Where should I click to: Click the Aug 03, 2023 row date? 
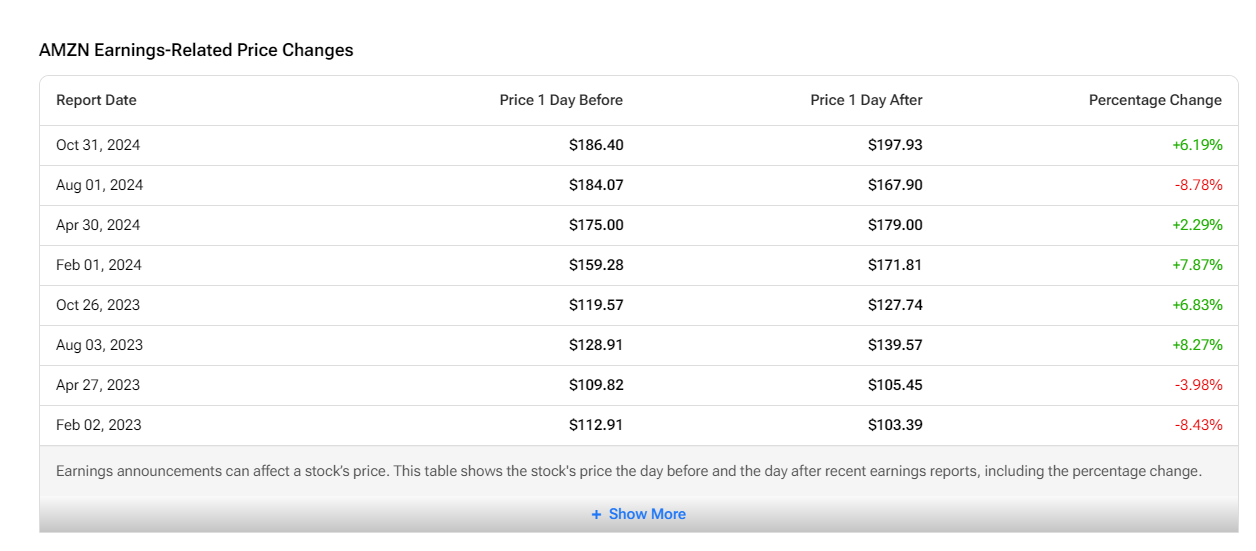pos(99,345)
